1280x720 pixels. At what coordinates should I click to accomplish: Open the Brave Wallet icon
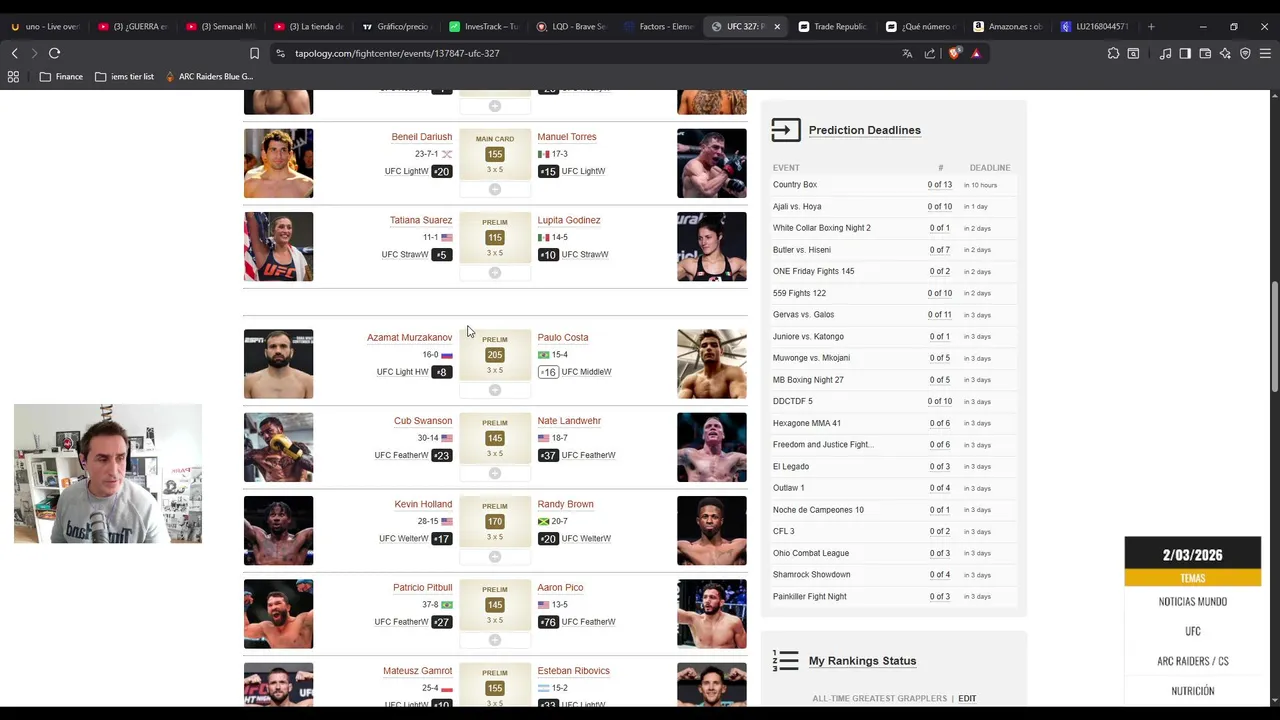point(1205,53)
